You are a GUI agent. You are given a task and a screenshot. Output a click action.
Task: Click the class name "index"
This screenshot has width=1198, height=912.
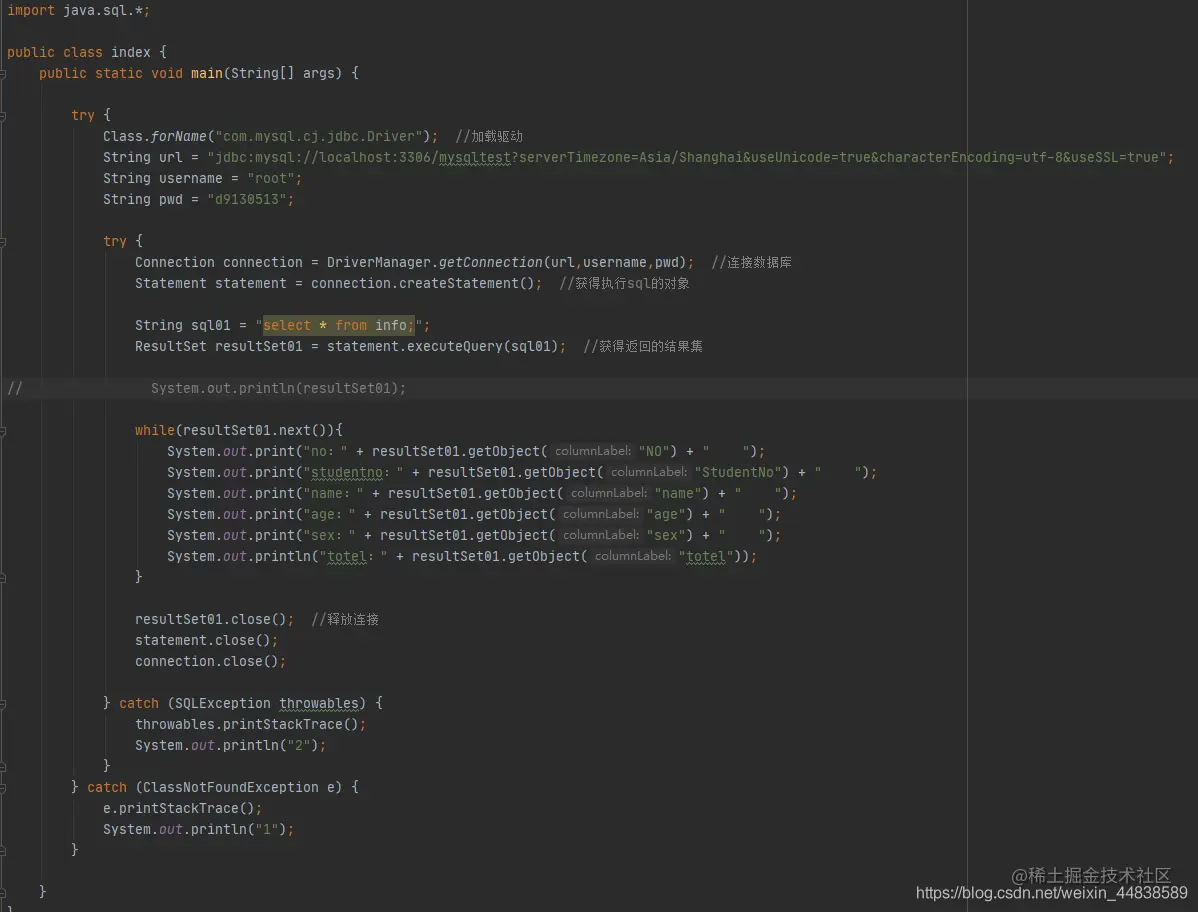point(131,53)
